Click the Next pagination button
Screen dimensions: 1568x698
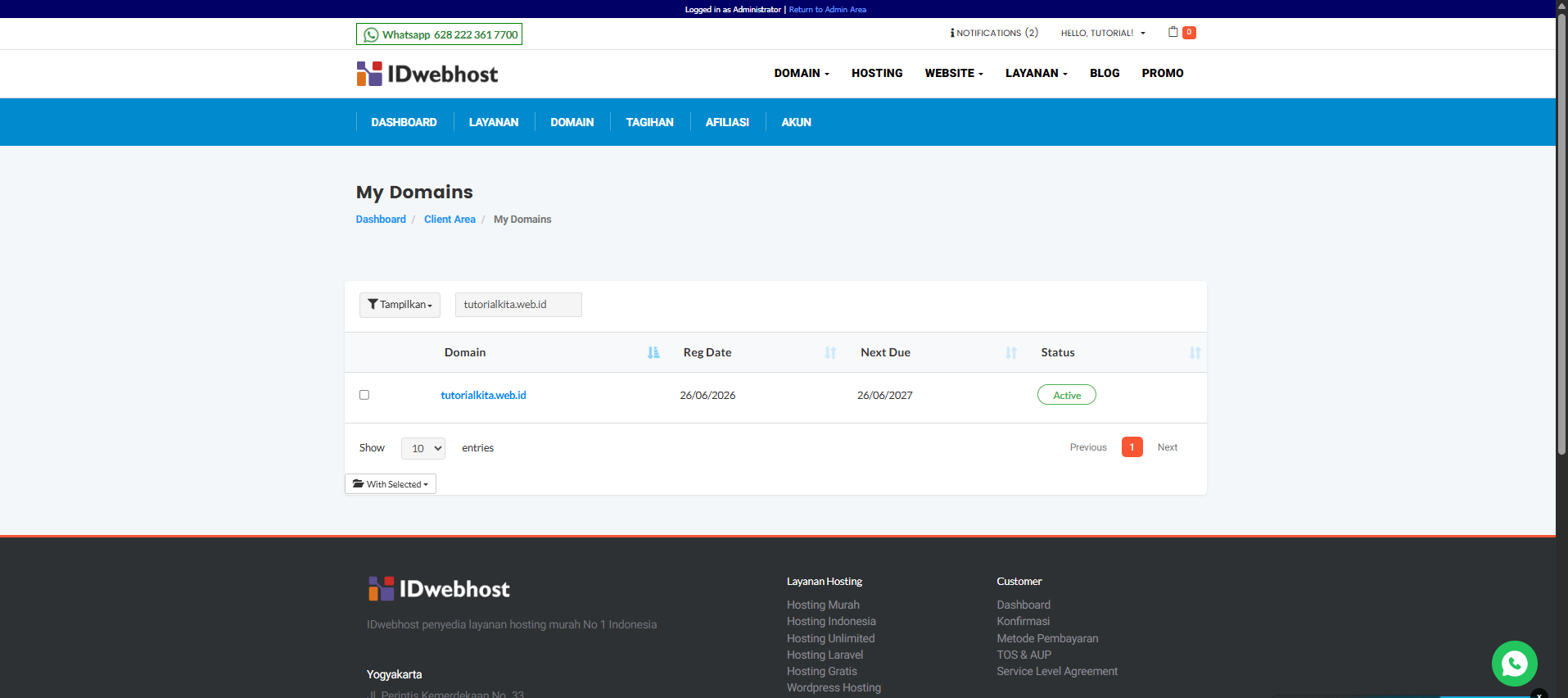[1168, 447]
